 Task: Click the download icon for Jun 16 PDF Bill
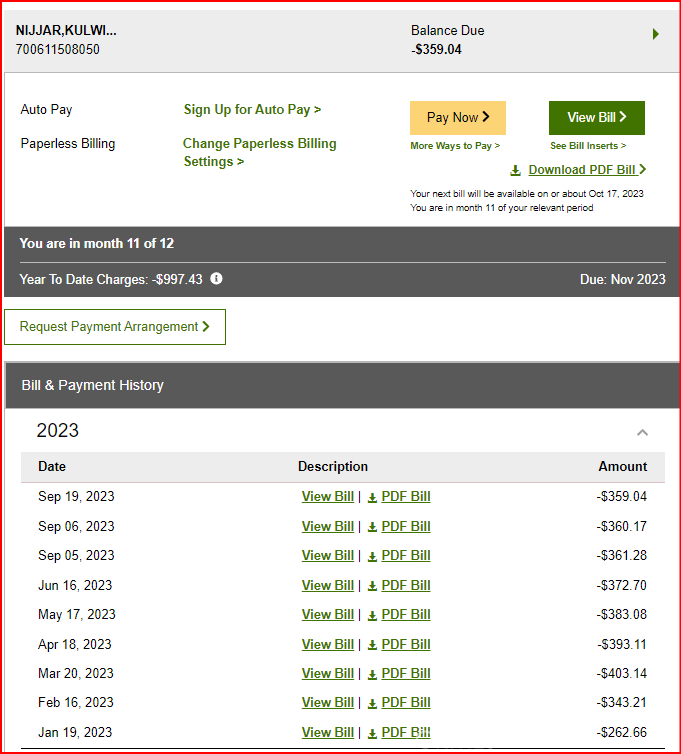pyautogui.click(x=372, y=586)
